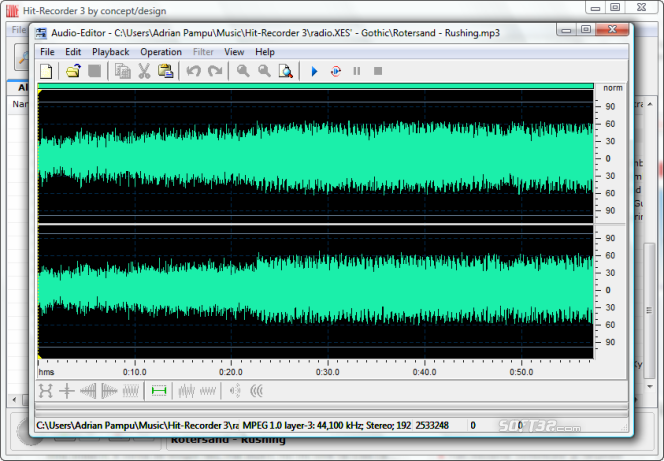Click the first magnifier zoom icon

[x=243, y=71]
